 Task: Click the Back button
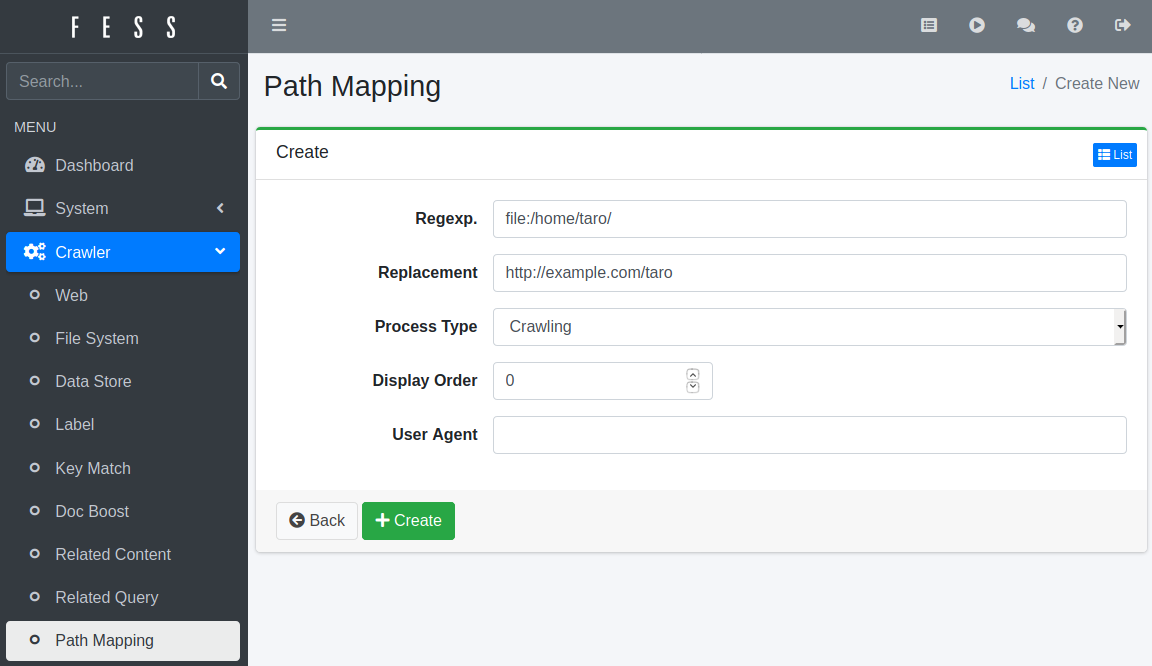click(x=317, y=521)
